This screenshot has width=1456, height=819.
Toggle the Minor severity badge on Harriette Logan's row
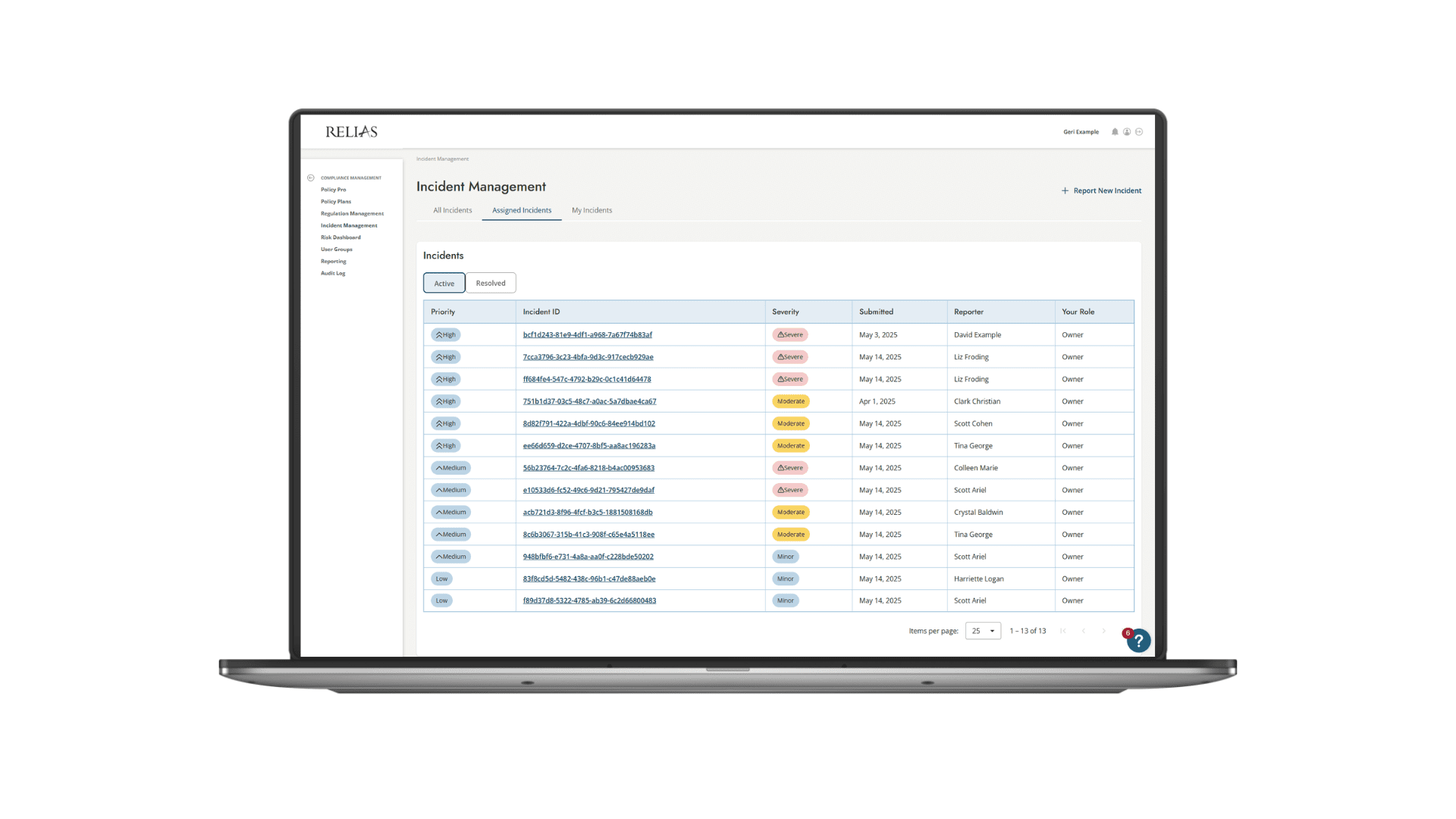pyautogui.click(x=786, y=578)
